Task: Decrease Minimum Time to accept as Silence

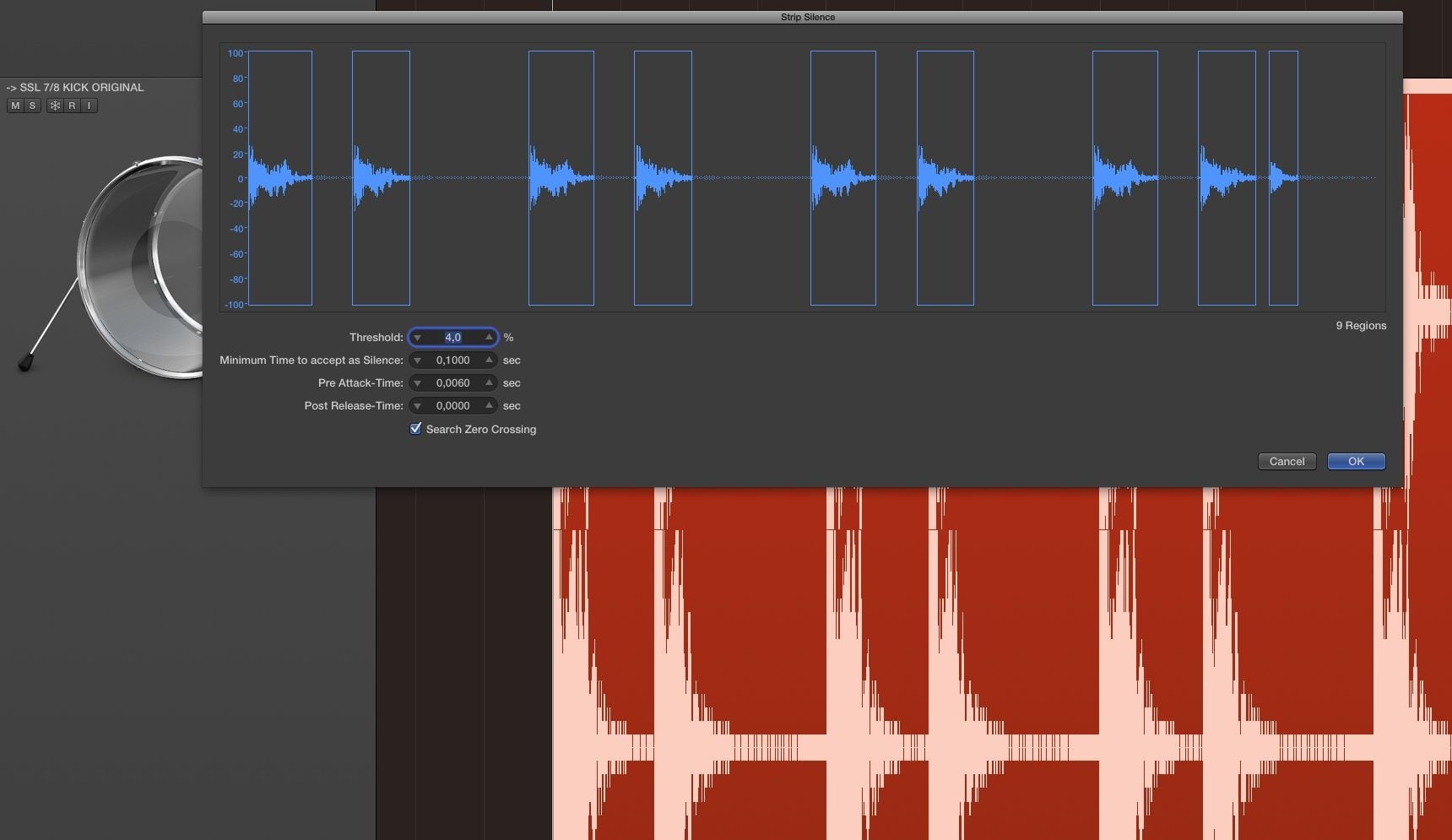Action: 417,360
